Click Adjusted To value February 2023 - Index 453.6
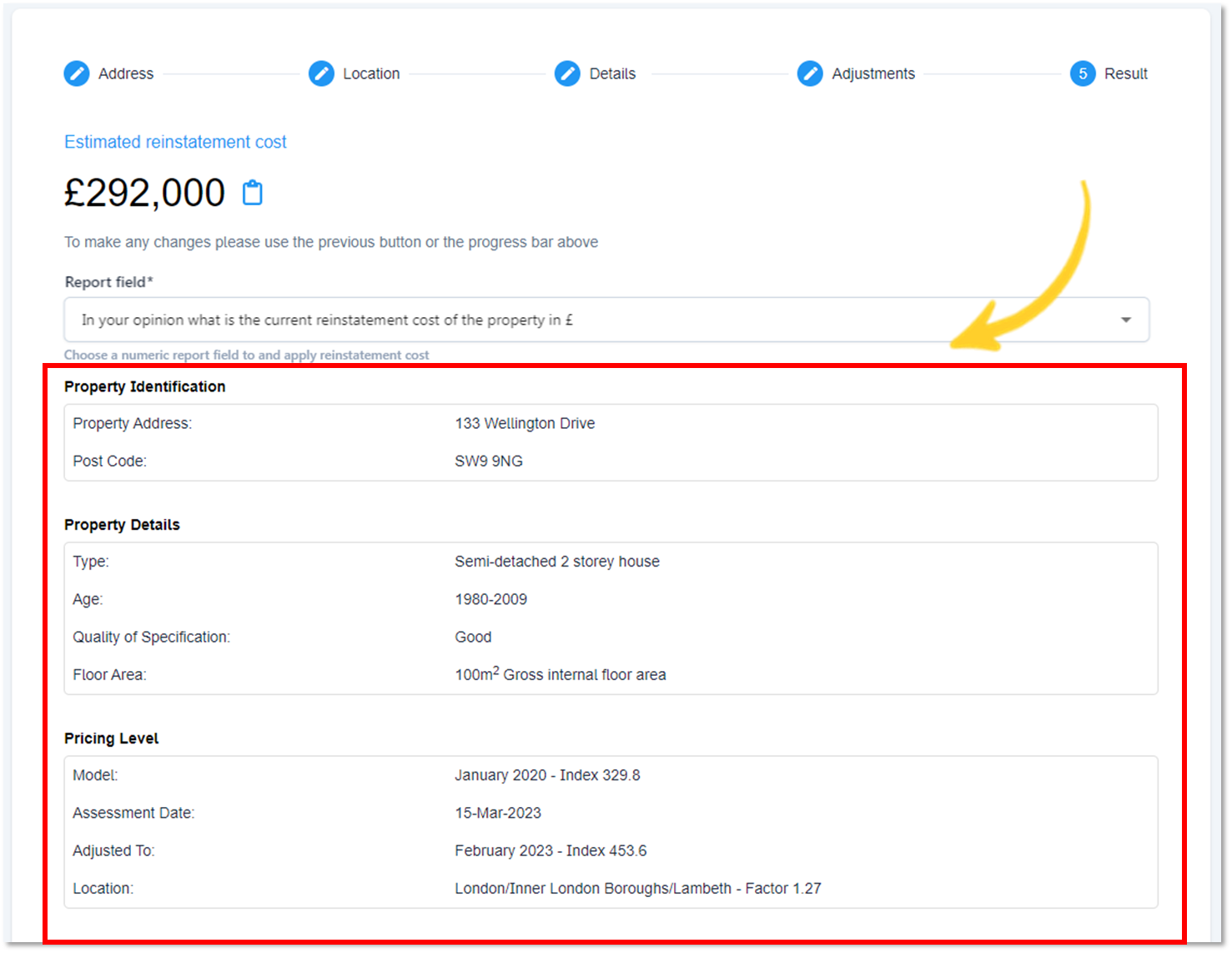 tap(551, 850)
